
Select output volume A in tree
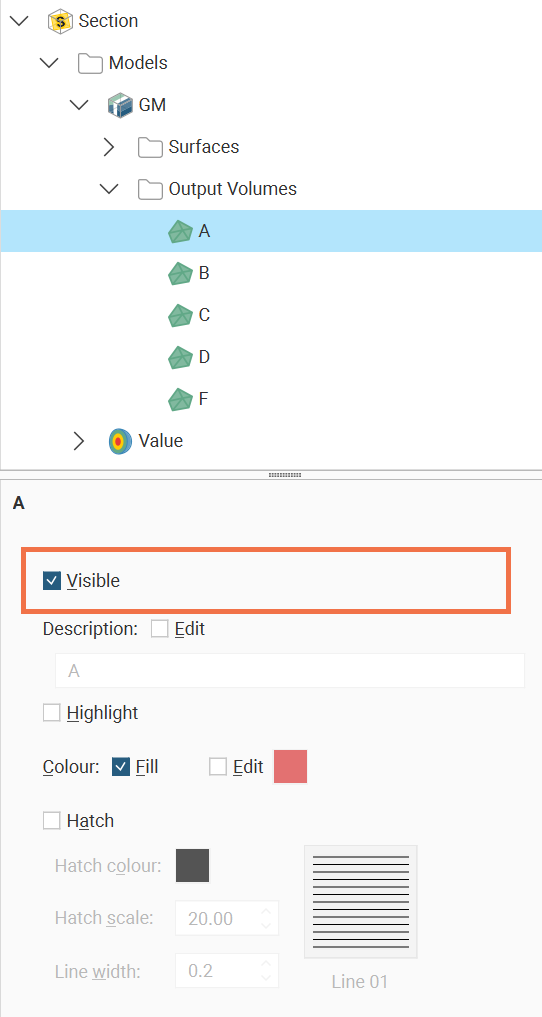coord(271,231)
